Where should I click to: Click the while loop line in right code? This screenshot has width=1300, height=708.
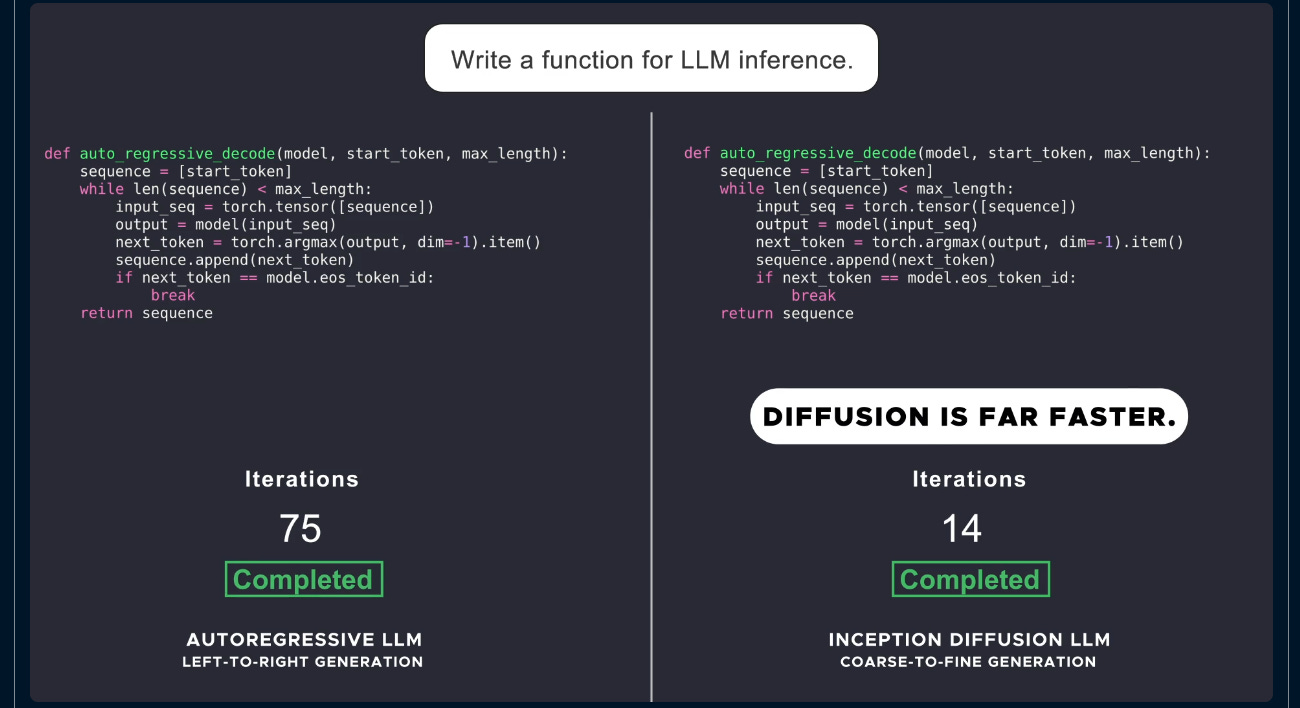click(867, 189)
